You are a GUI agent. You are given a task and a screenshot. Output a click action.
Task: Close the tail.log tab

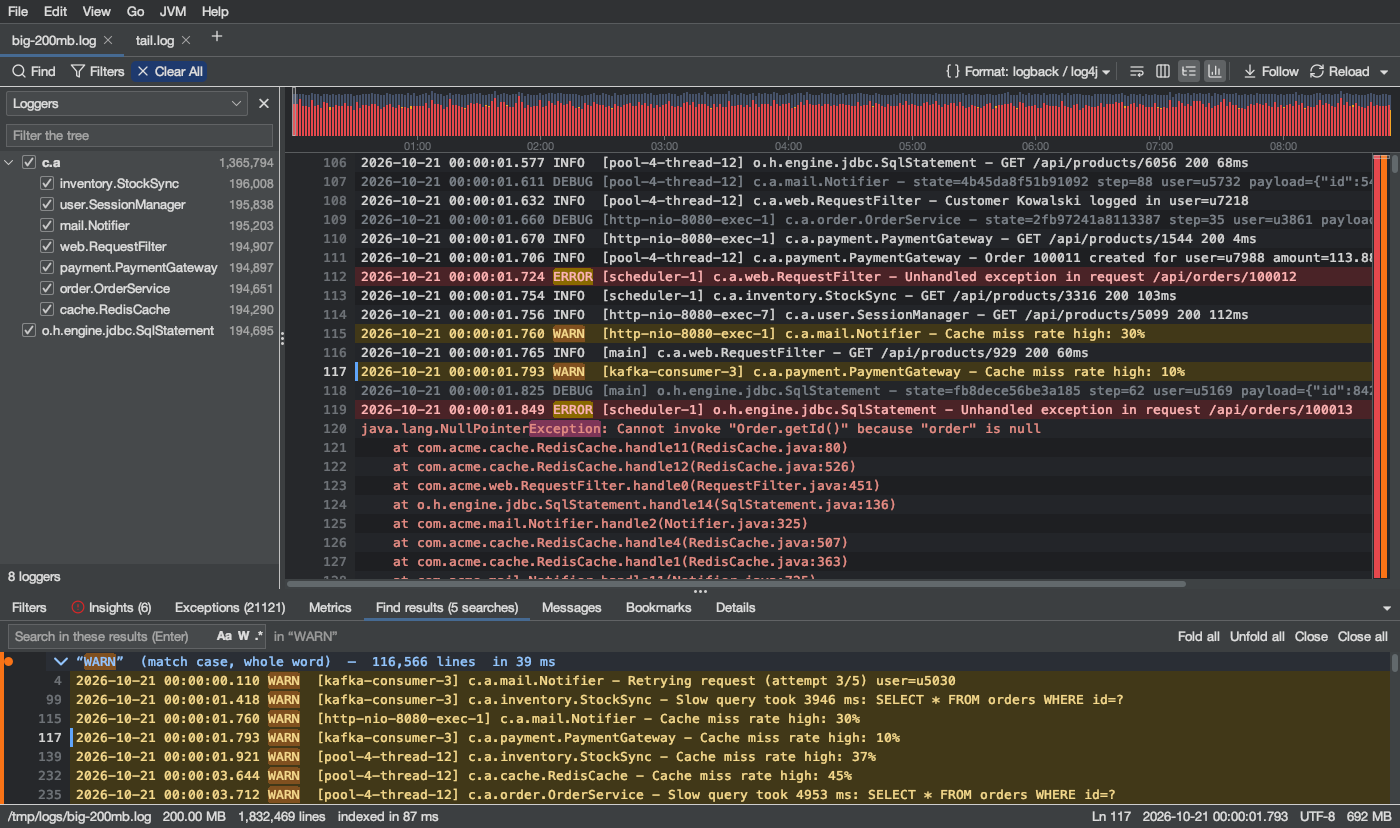186,40
